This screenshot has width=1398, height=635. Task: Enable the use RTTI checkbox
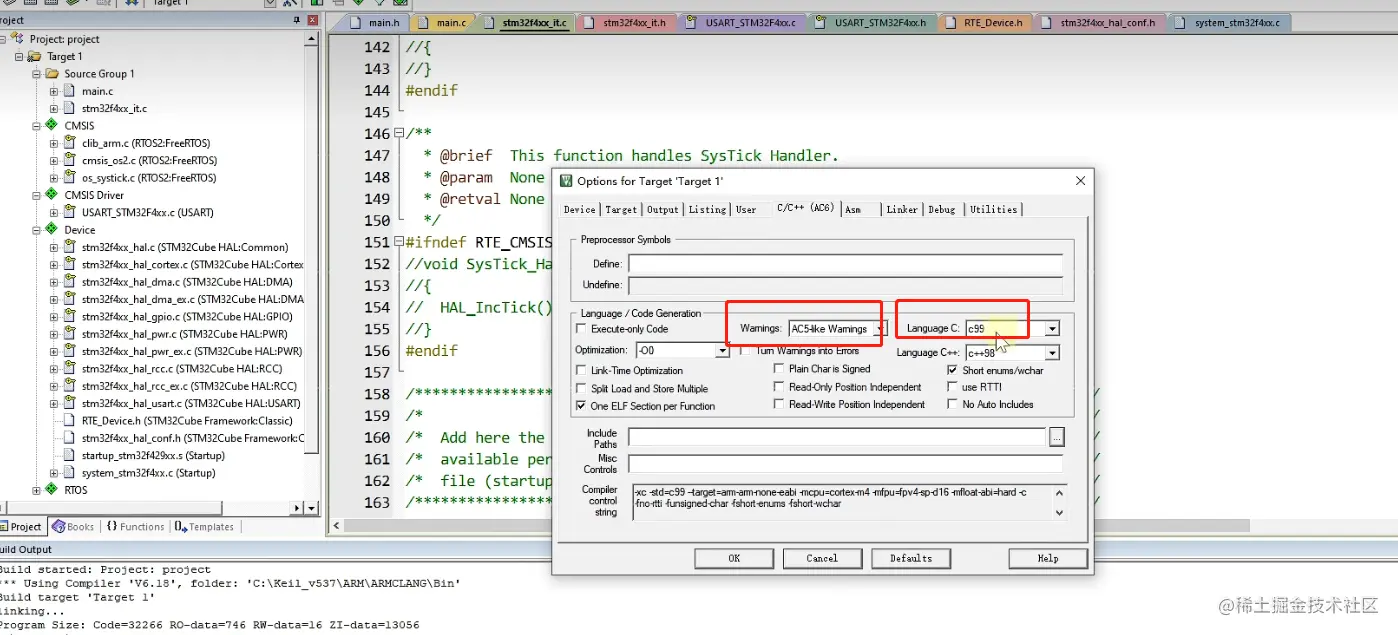953,387
